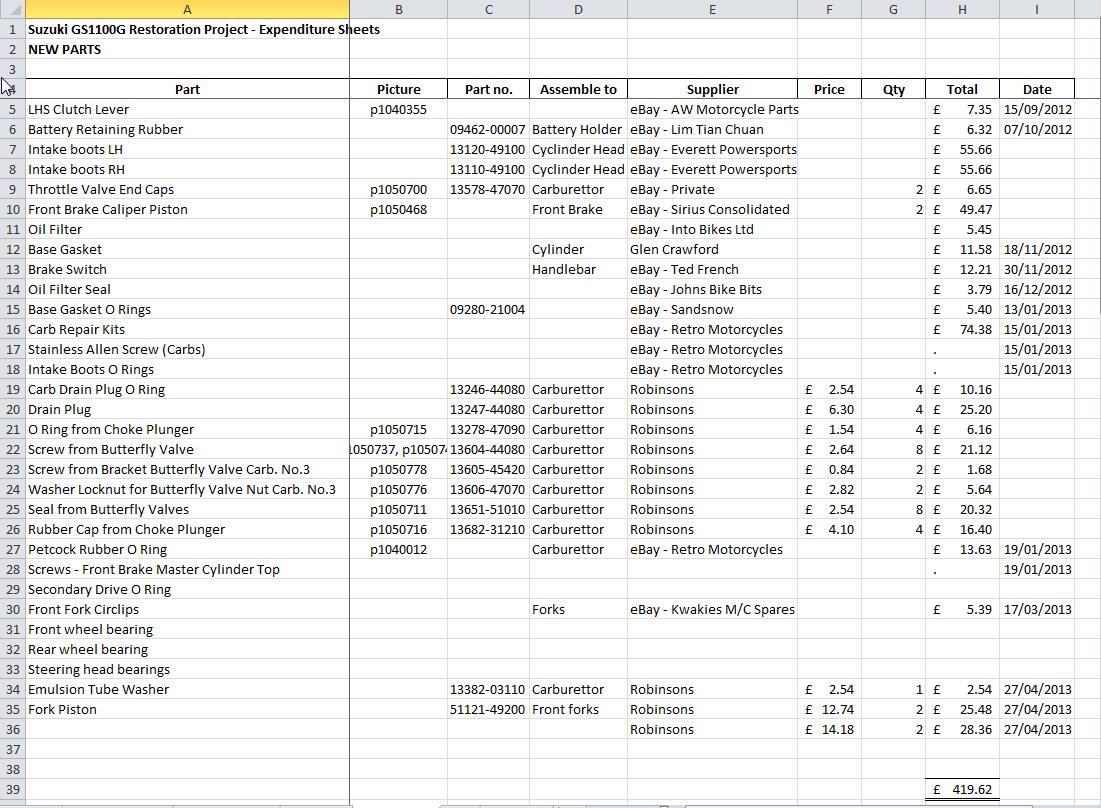Viewport: 1101px width, 808px height.
Task: Select row 1 header
Action: tap(12, 29)
